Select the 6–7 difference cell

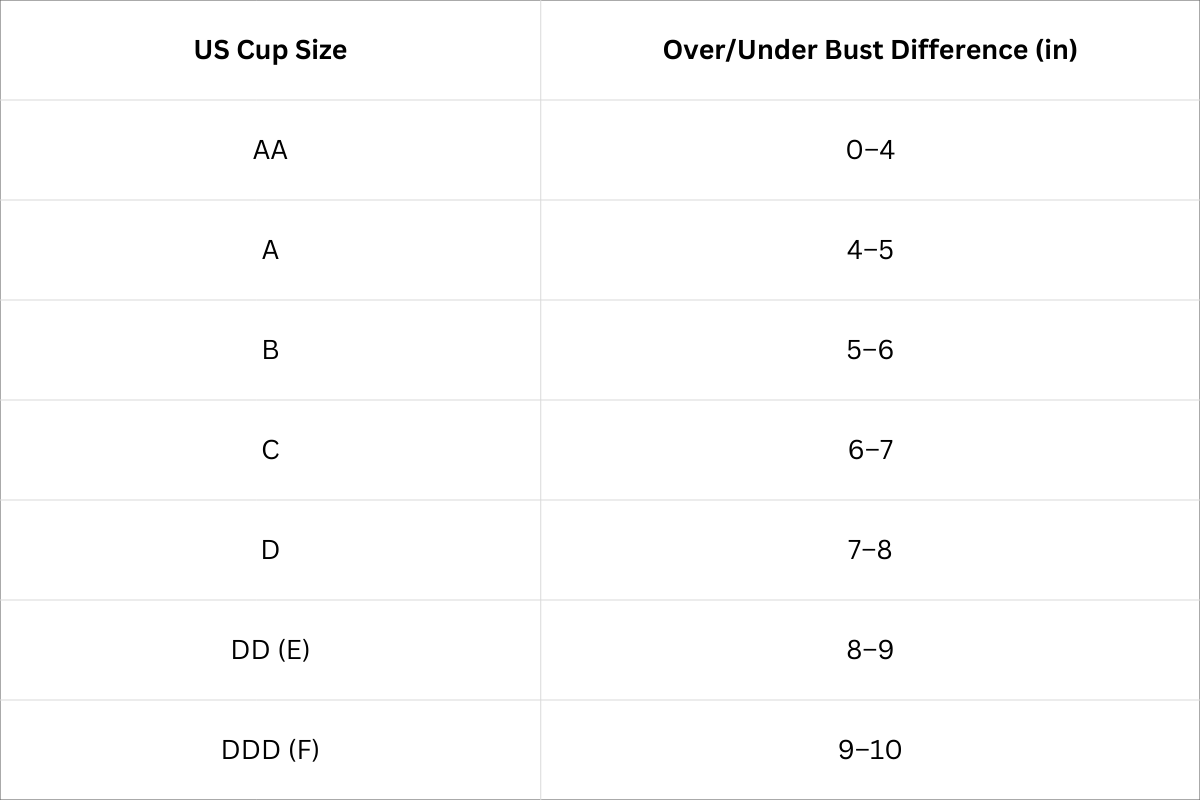pos(870,450)
